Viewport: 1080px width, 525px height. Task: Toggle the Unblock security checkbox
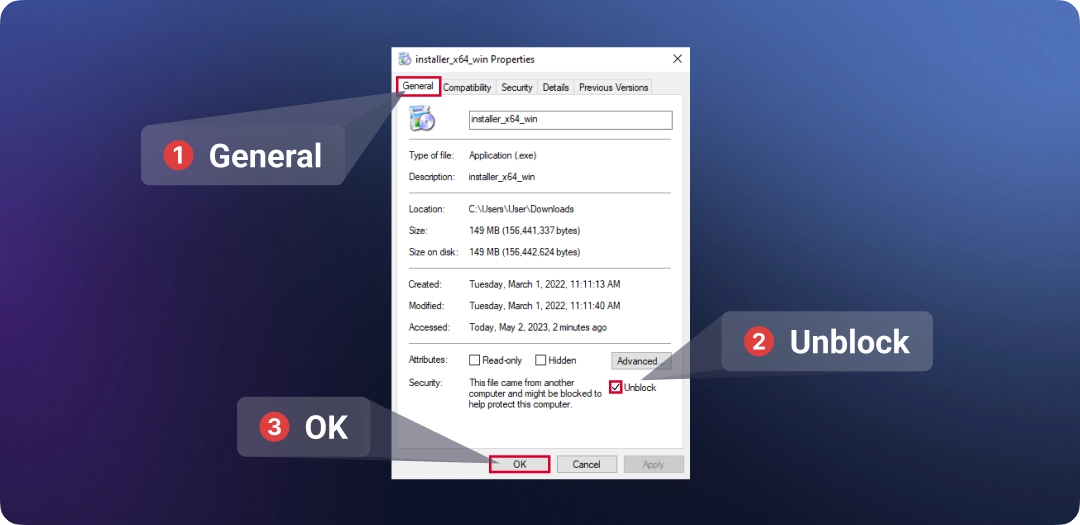[x=616, y=387]
